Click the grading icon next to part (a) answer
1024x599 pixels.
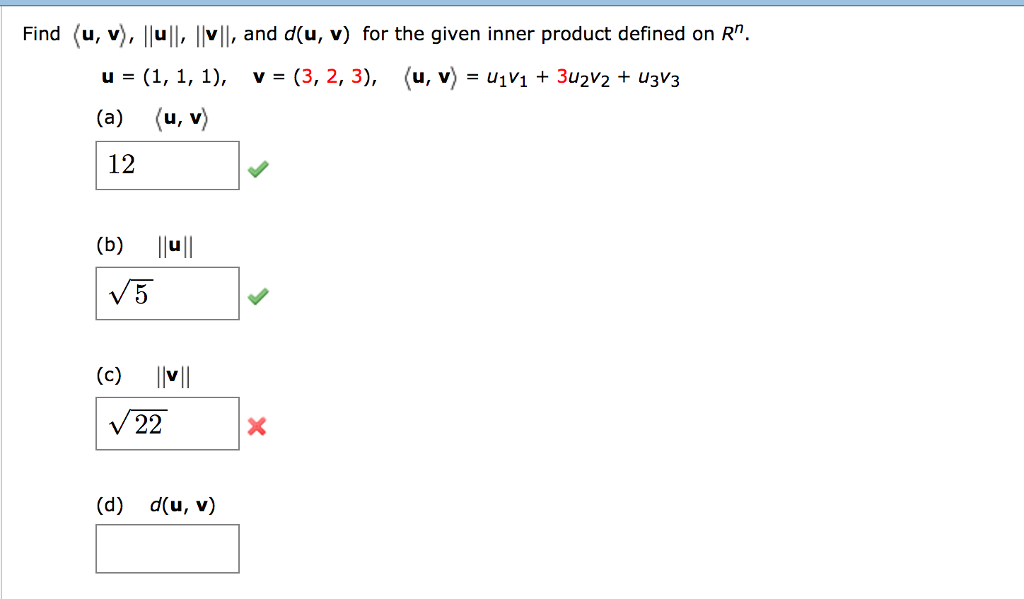tap(258, 168)
